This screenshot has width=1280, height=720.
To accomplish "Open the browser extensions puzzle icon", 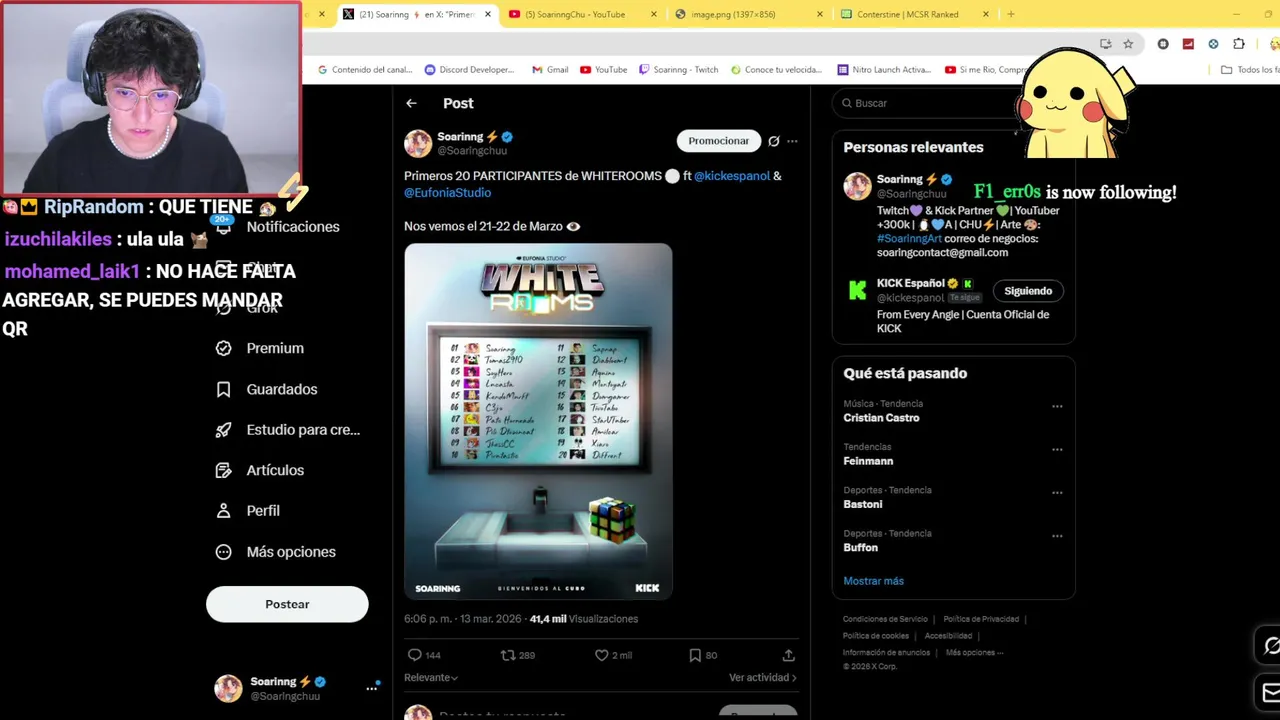I will tap(1239, 44).
